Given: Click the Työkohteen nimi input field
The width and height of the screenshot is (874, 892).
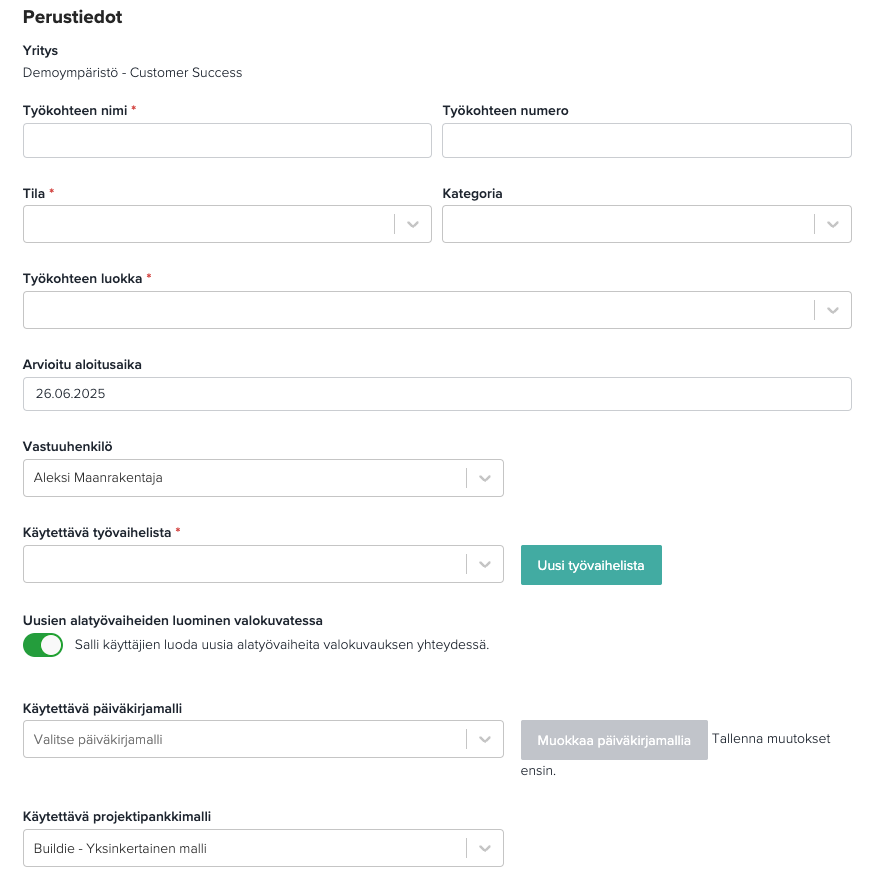Looking at the screenshot, I should tap(227, 141).
